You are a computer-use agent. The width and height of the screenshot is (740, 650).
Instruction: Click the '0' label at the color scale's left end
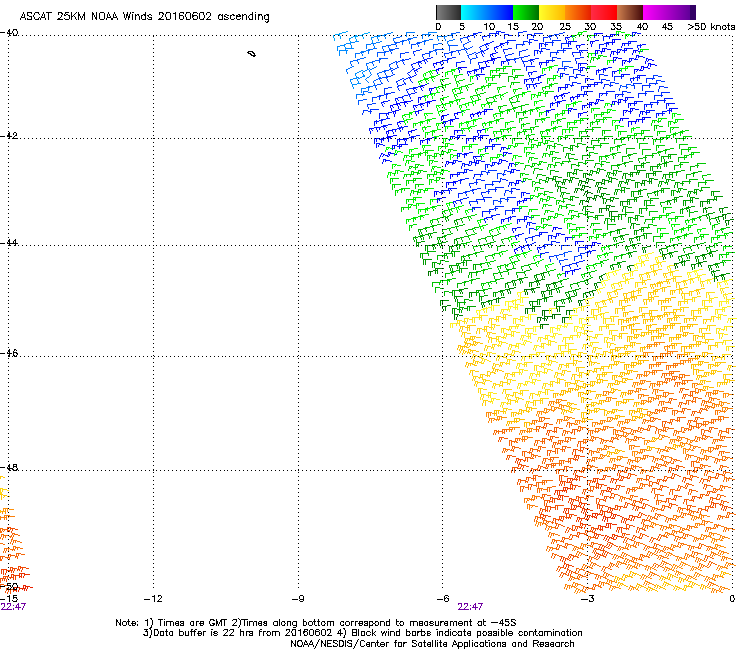(438, 26)
